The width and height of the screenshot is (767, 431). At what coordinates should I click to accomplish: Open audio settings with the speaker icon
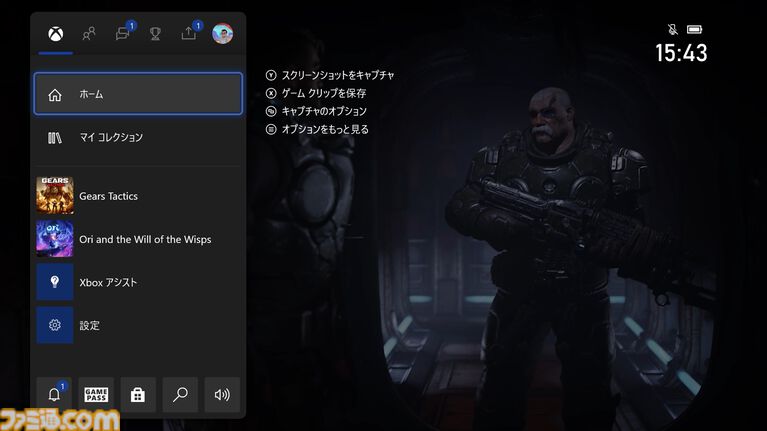(222, 395)
